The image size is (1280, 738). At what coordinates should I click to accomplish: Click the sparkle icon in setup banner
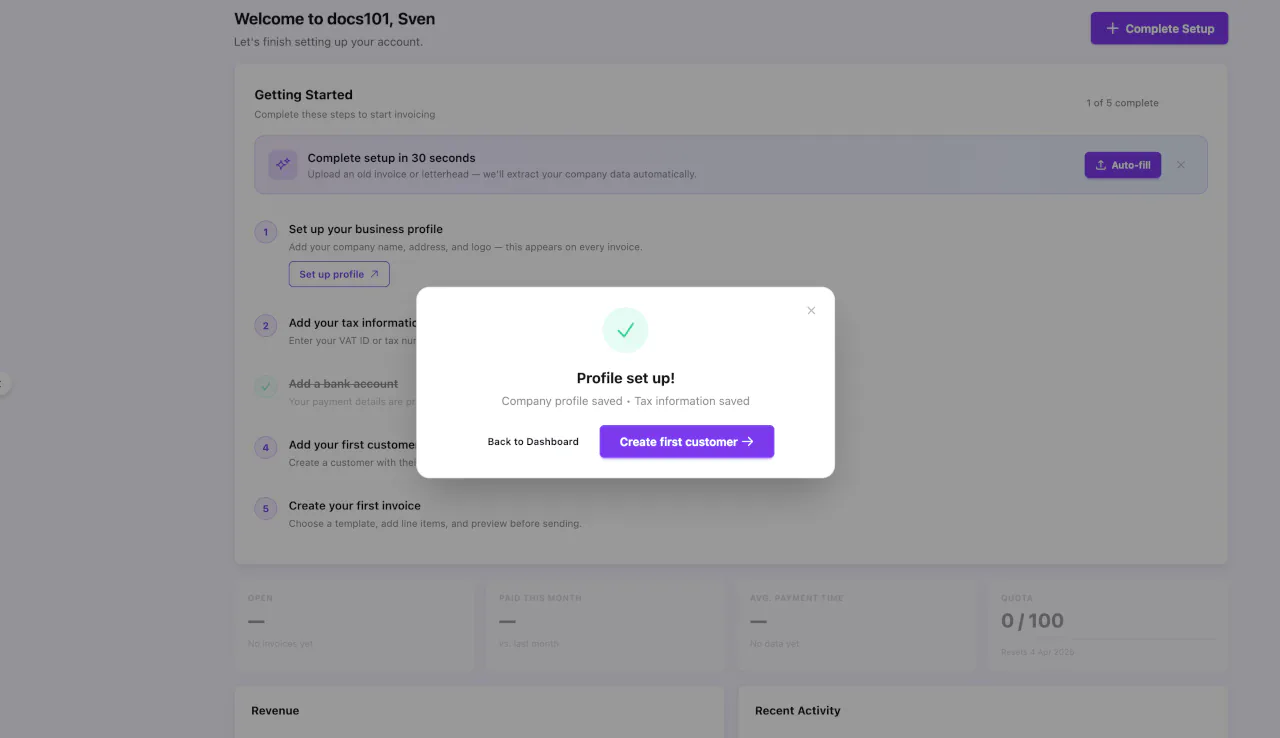click(x=283, y=165)
